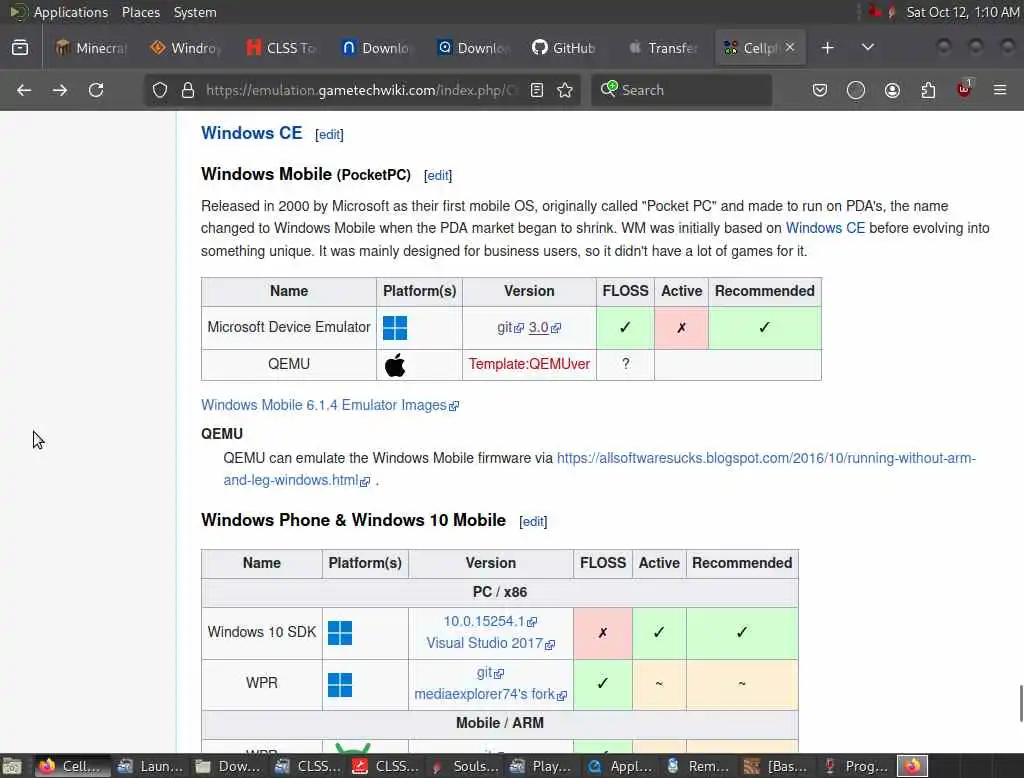The image size is (1024, 778).
Task: Switch to the Minecraft tab
Action: pyautogui.click(x=91, y=48)
